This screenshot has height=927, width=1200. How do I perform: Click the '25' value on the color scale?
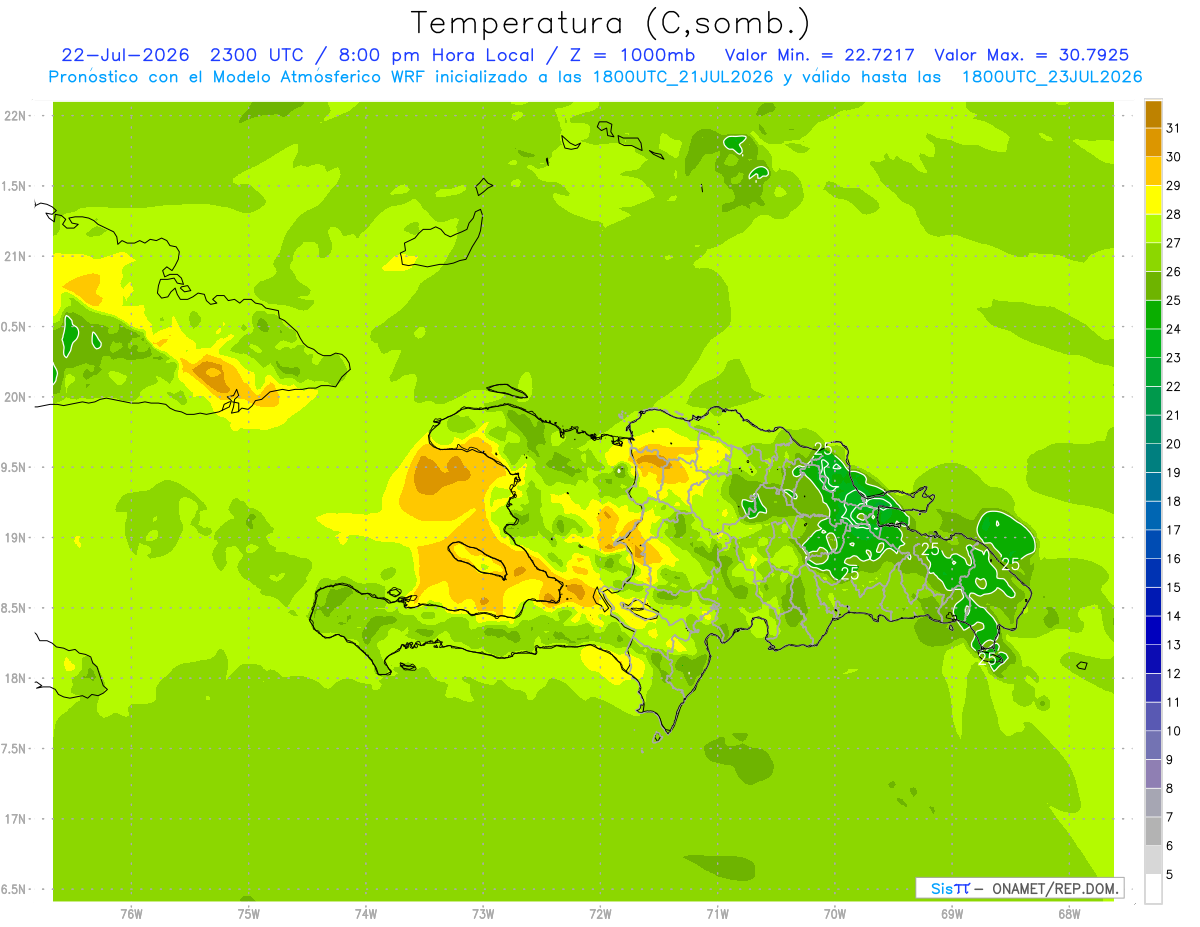1174,300
